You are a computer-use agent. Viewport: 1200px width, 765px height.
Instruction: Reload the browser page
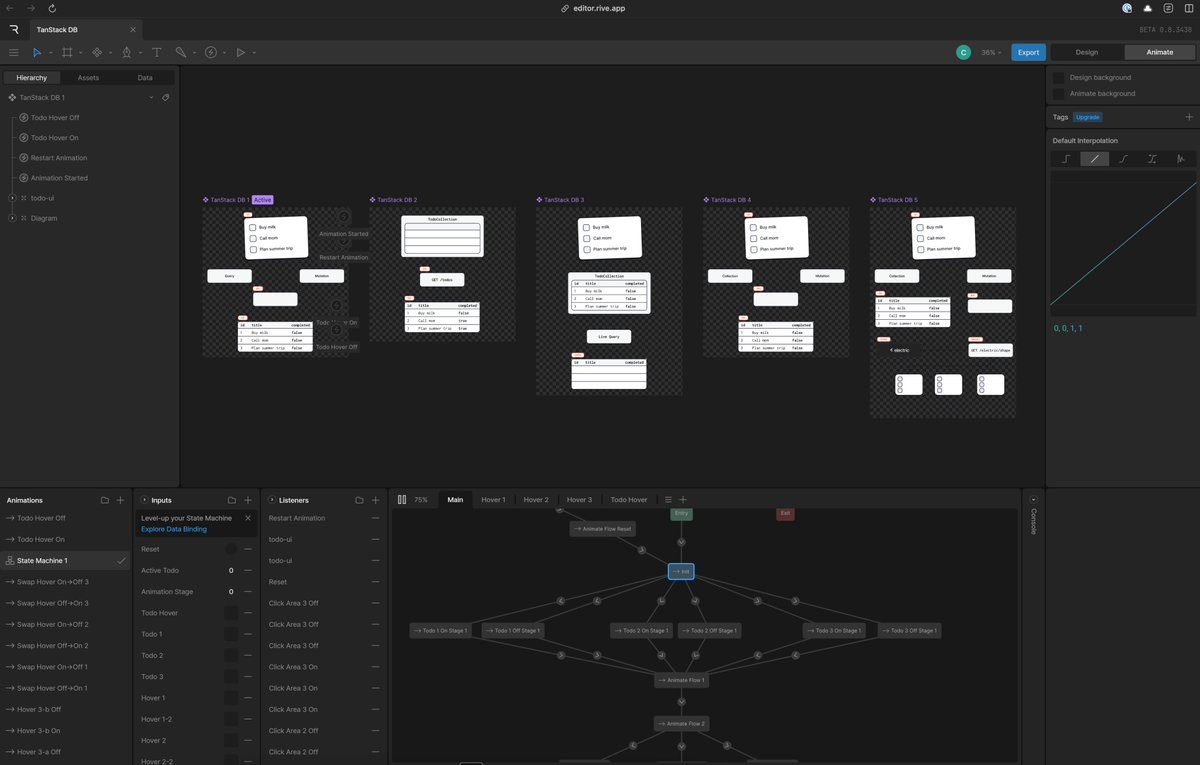point(52,8)
